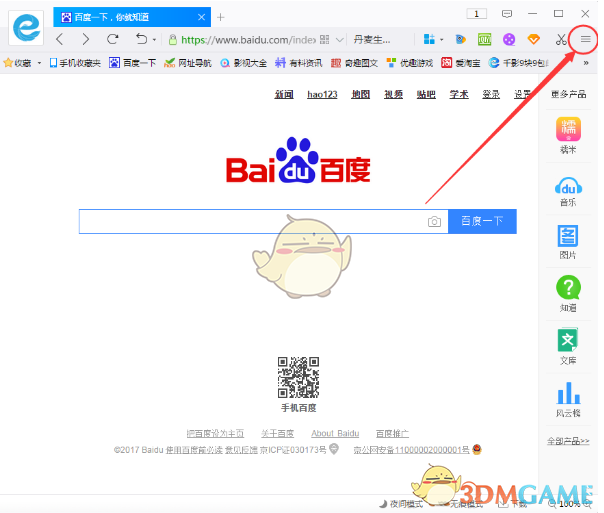Toggle 夜间模式 night mode in status bar
Viewport: 604px width, 513px height.
[x=401, y=504]
